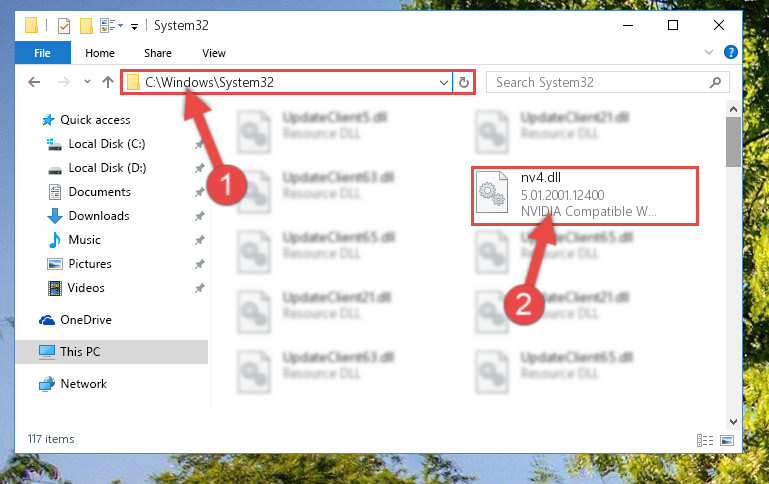769x484 pixels.
Task: Select the nv4.dll file
Action: coord(585,196)
